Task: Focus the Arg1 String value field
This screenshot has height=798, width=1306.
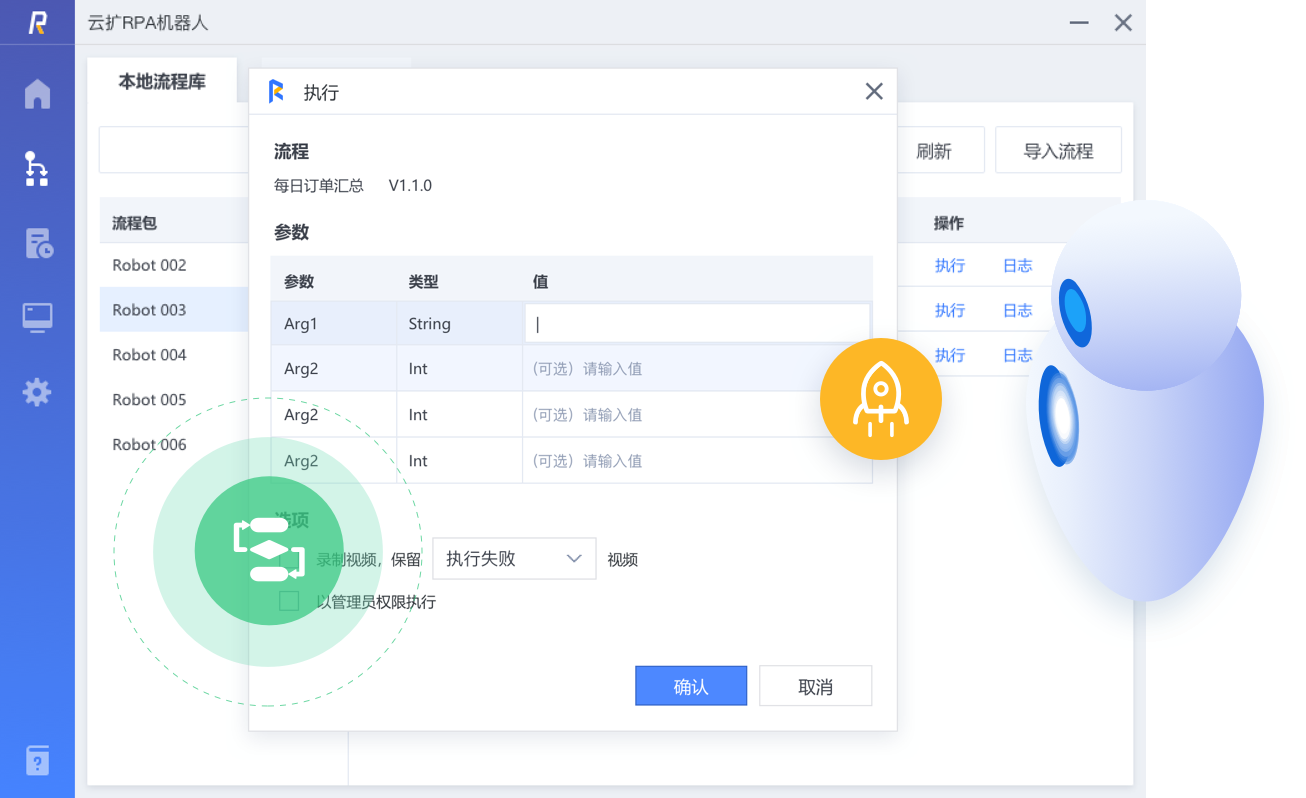Action: pyautogui.click(x=696, y=324)
